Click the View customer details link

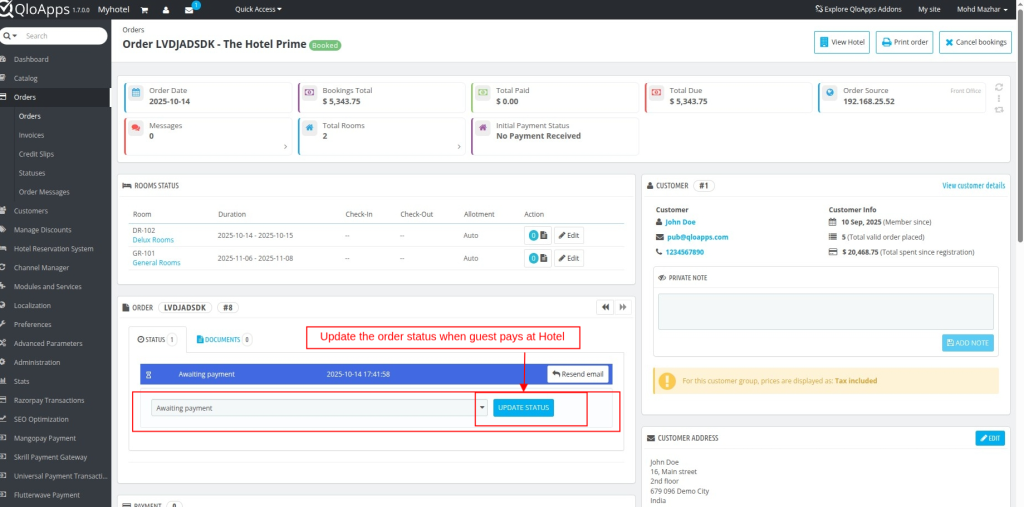pos(973,186)
